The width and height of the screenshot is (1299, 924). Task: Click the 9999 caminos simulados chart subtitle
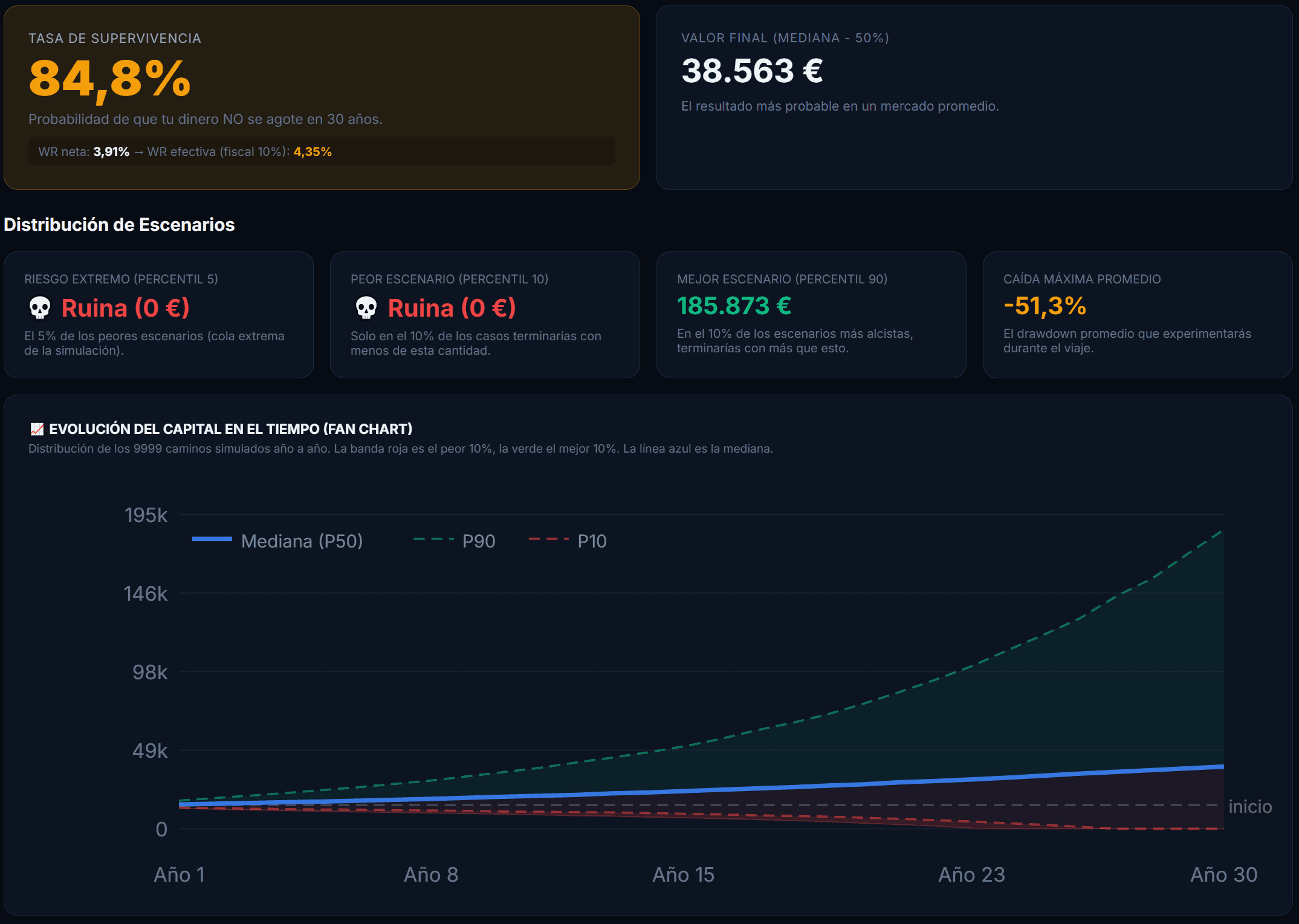point(401,448)
